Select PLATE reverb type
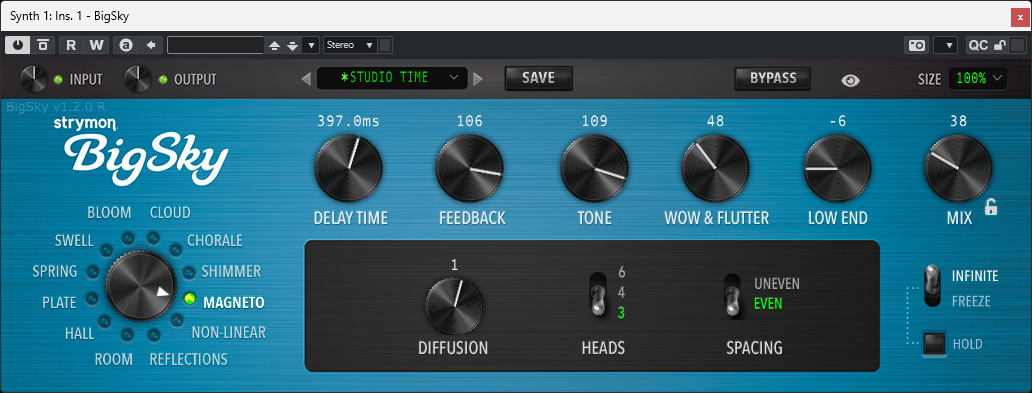This screenshot has height=393, width=1032. (x=59, y=303)
